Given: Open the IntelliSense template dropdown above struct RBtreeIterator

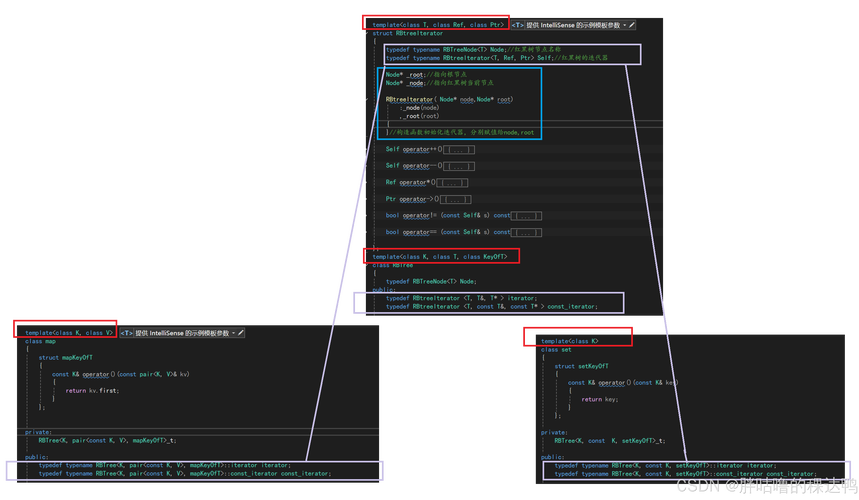Looking at the screenshot, I should [x=624, y=25].
